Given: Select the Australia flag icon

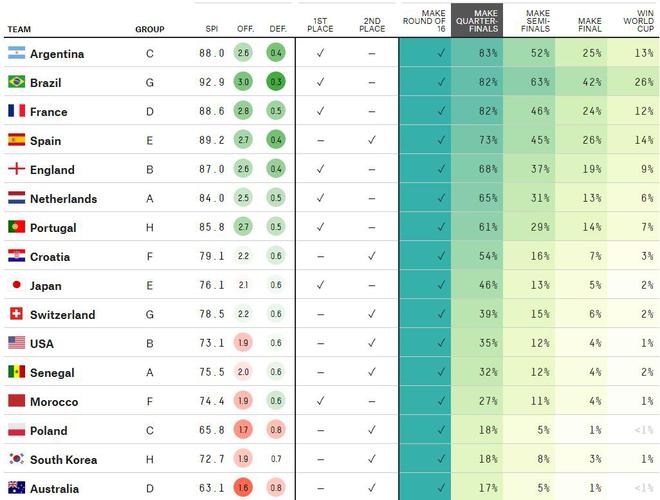Looking at the screenshot, I should 16,488.
